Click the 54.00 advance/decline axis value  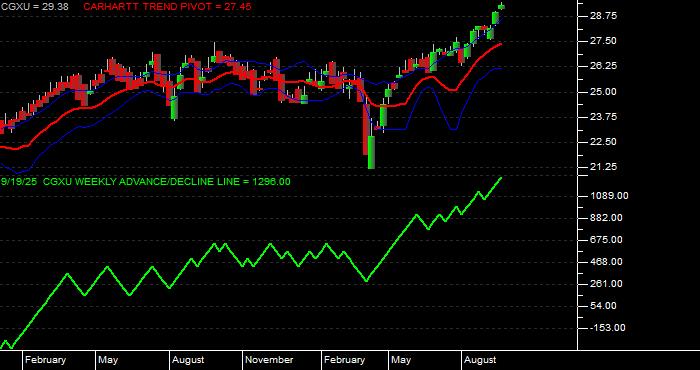tap(604, 306)
